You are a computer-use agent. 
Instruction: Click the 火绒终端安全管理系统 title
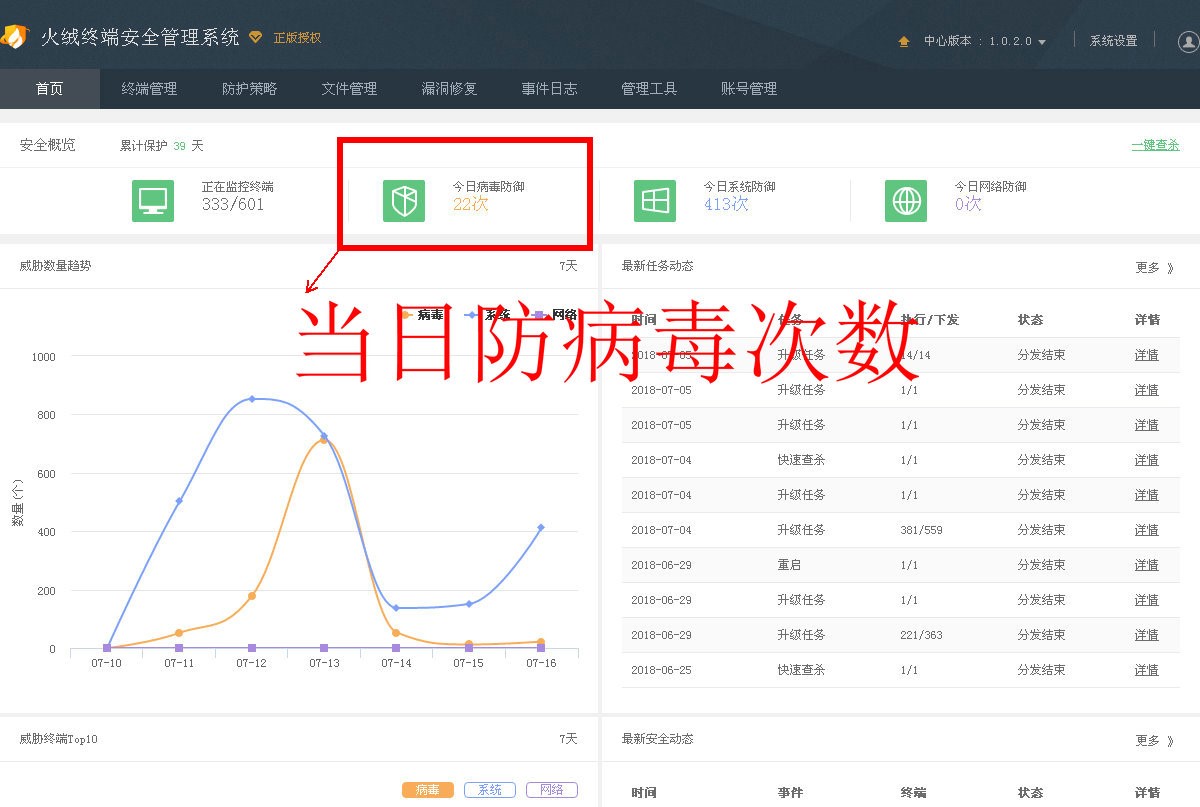coord(140,38)
